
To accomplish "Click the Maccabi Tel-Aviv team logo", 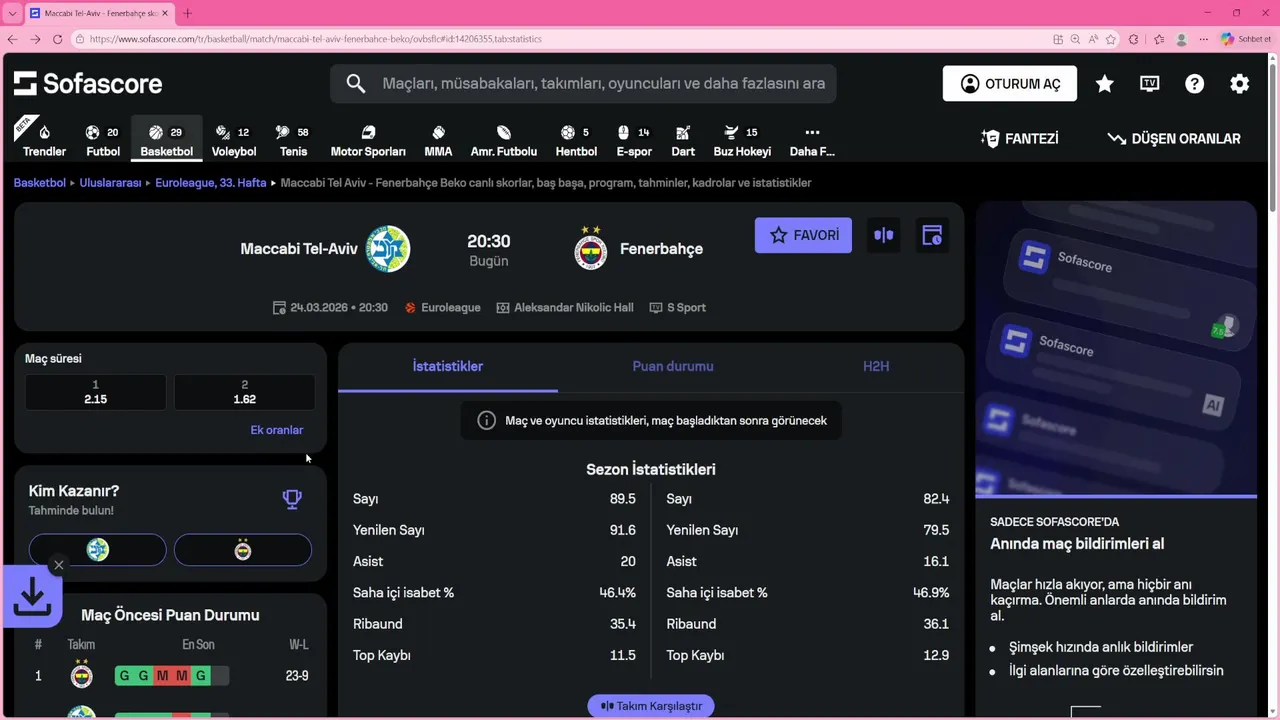I will (388, 249).
